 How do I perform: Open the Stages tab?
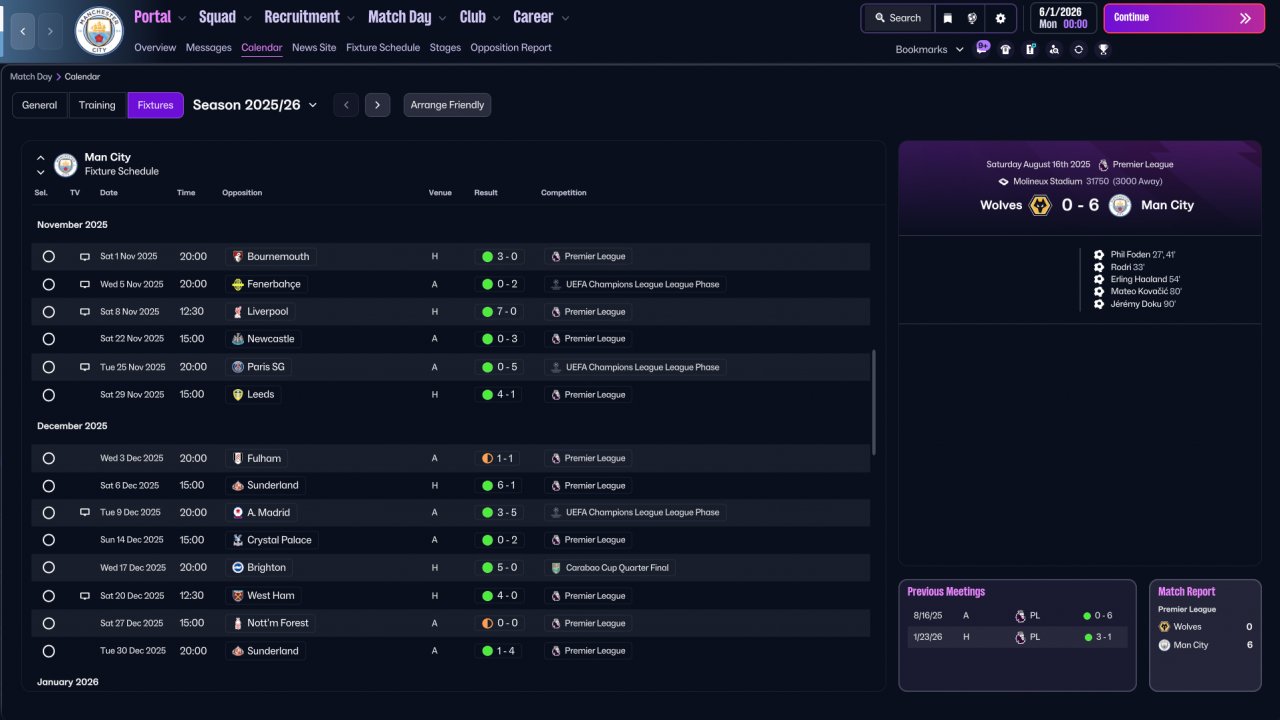coord(446,48)
